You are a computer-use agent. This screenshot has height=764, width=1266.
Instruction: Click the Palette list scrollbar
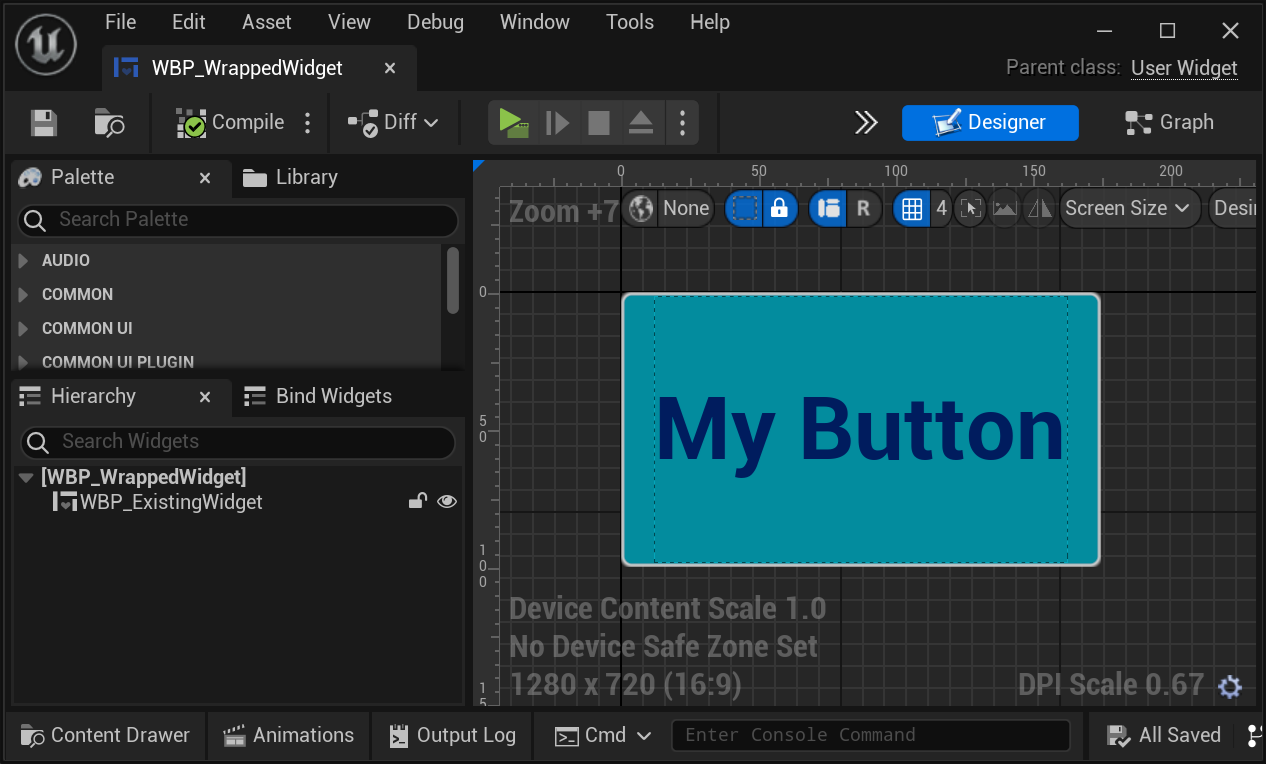click(453, 280)
